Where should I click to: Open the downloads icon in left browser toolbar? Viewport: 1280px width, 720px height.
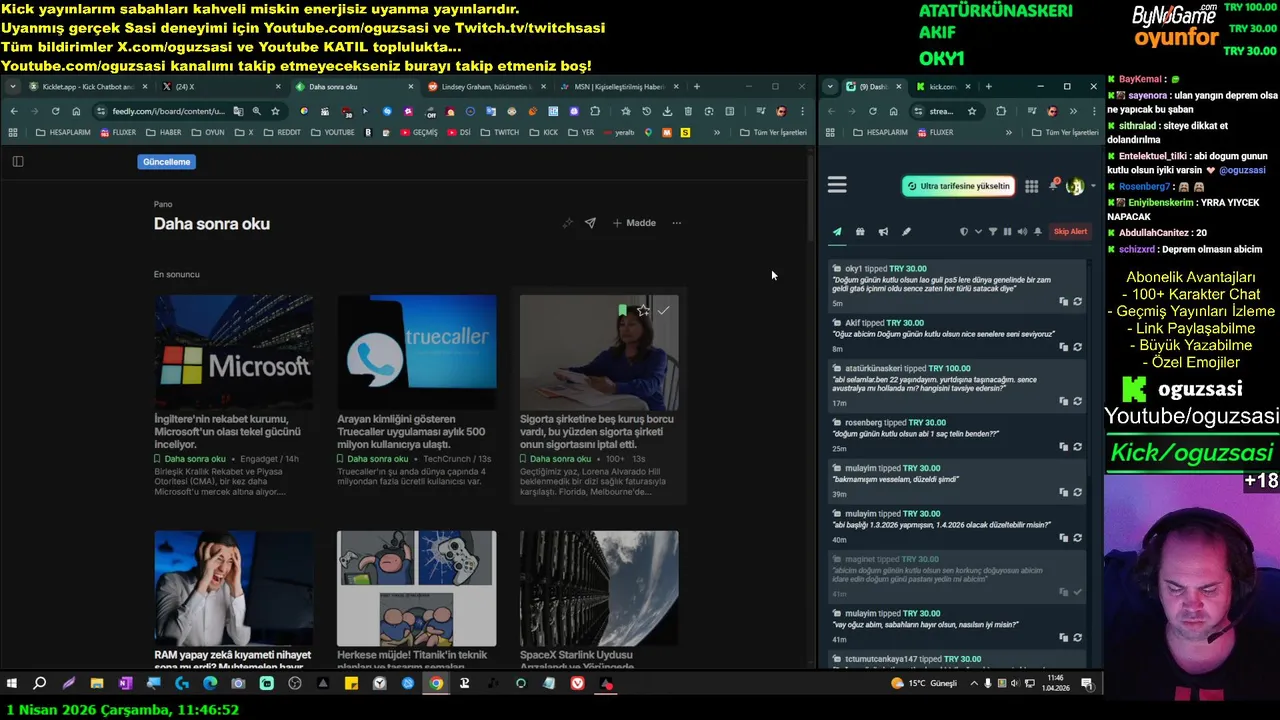[x=667, y=111]
